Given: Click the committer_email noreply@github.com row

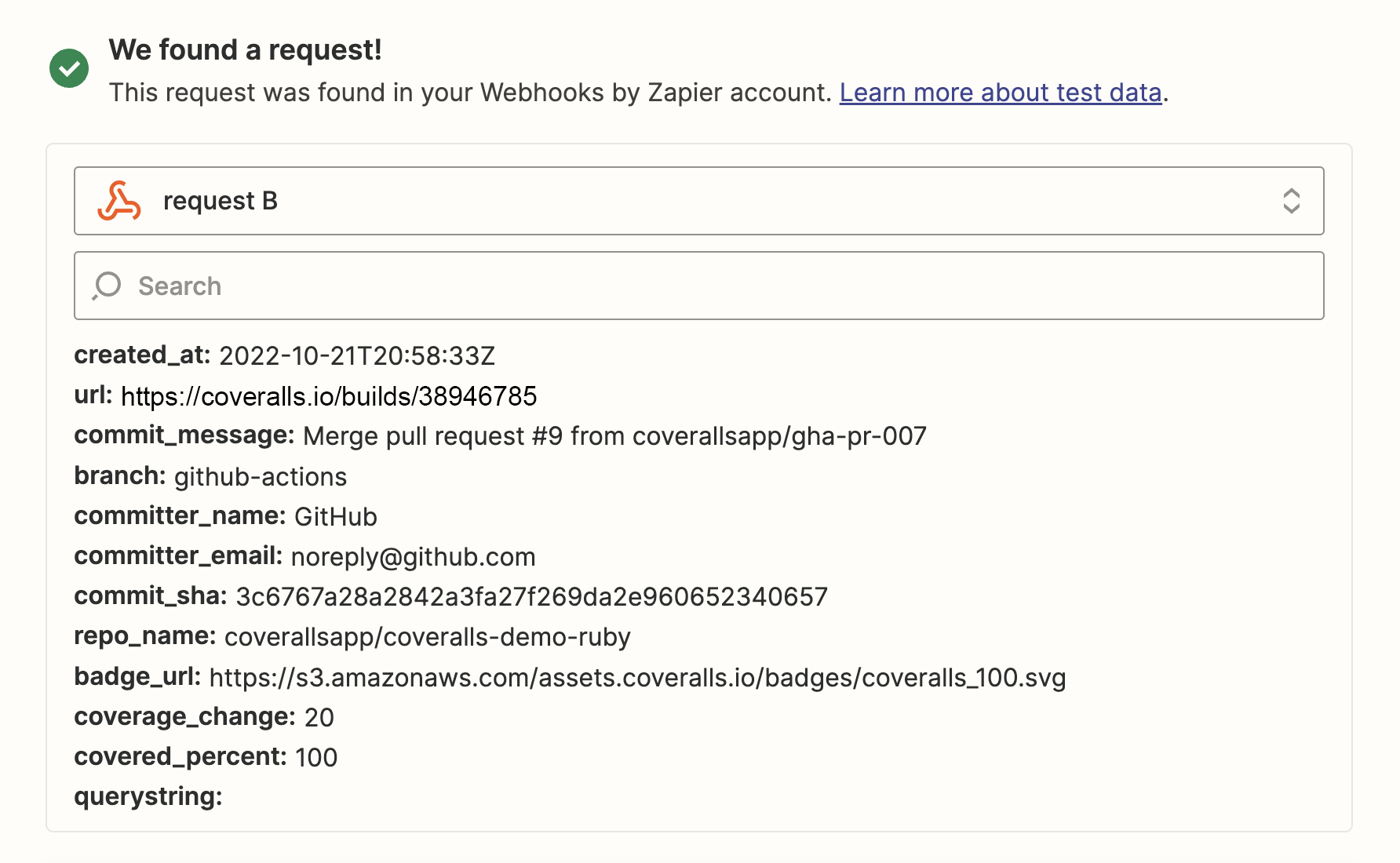Looking at the screenshot, I should (304, 556).
